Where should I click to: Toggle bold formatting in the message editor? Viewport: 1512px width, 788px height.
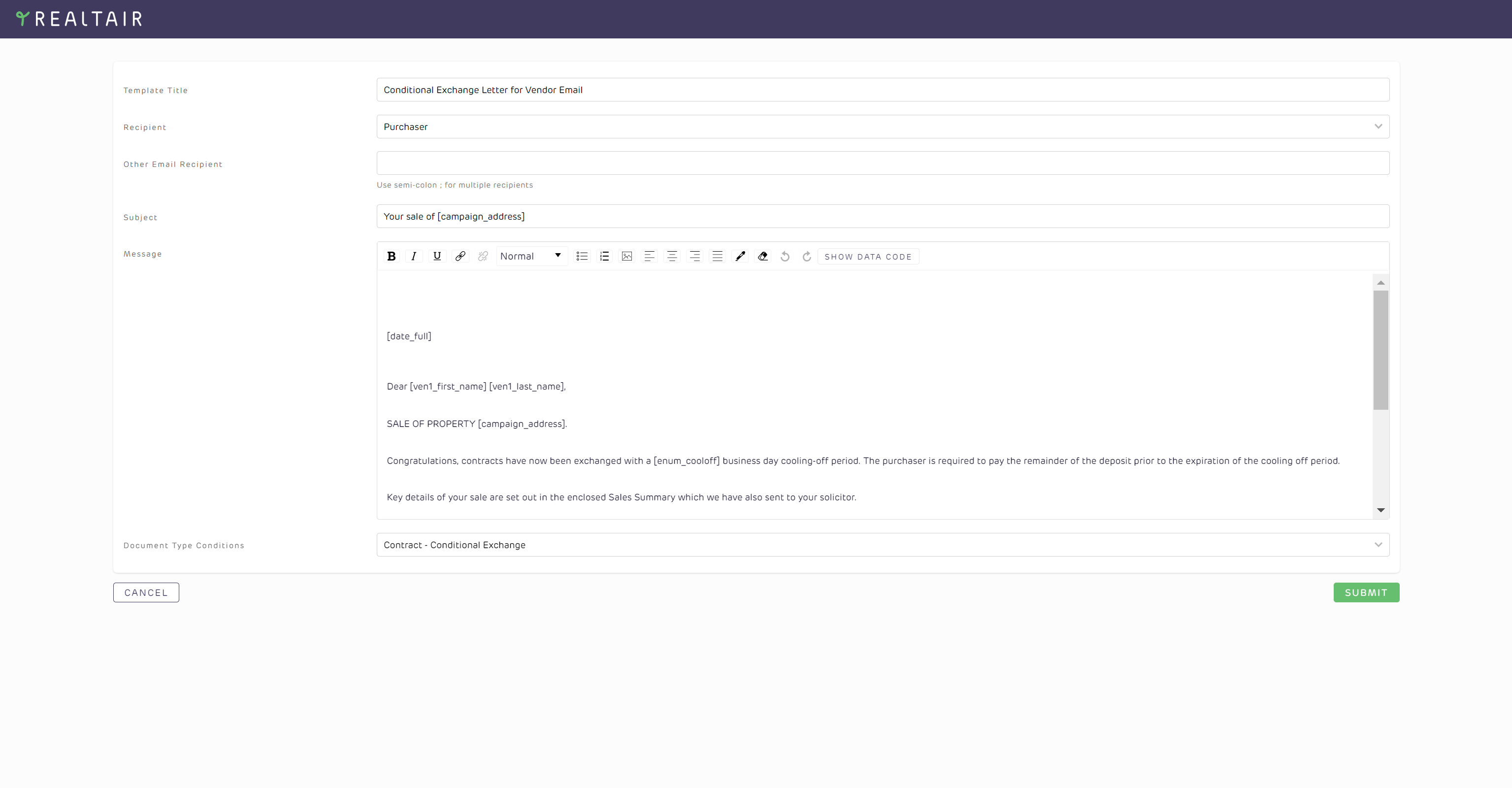392,256
